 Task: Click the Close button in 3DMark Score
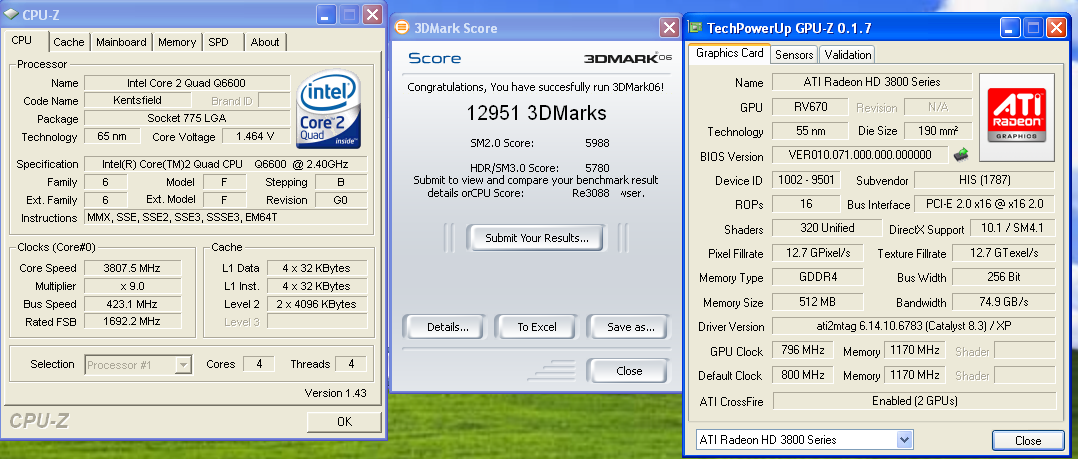[628, 371]
